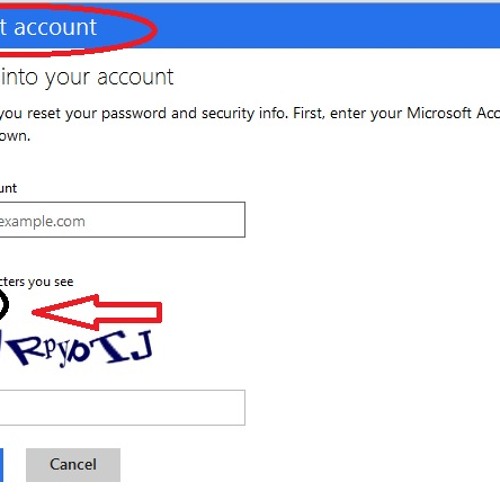The width and height of the screenshot is (500, 500).
Task: Click the distorted RPyoTJ captcha image
Action: click(x=76, y=348)
